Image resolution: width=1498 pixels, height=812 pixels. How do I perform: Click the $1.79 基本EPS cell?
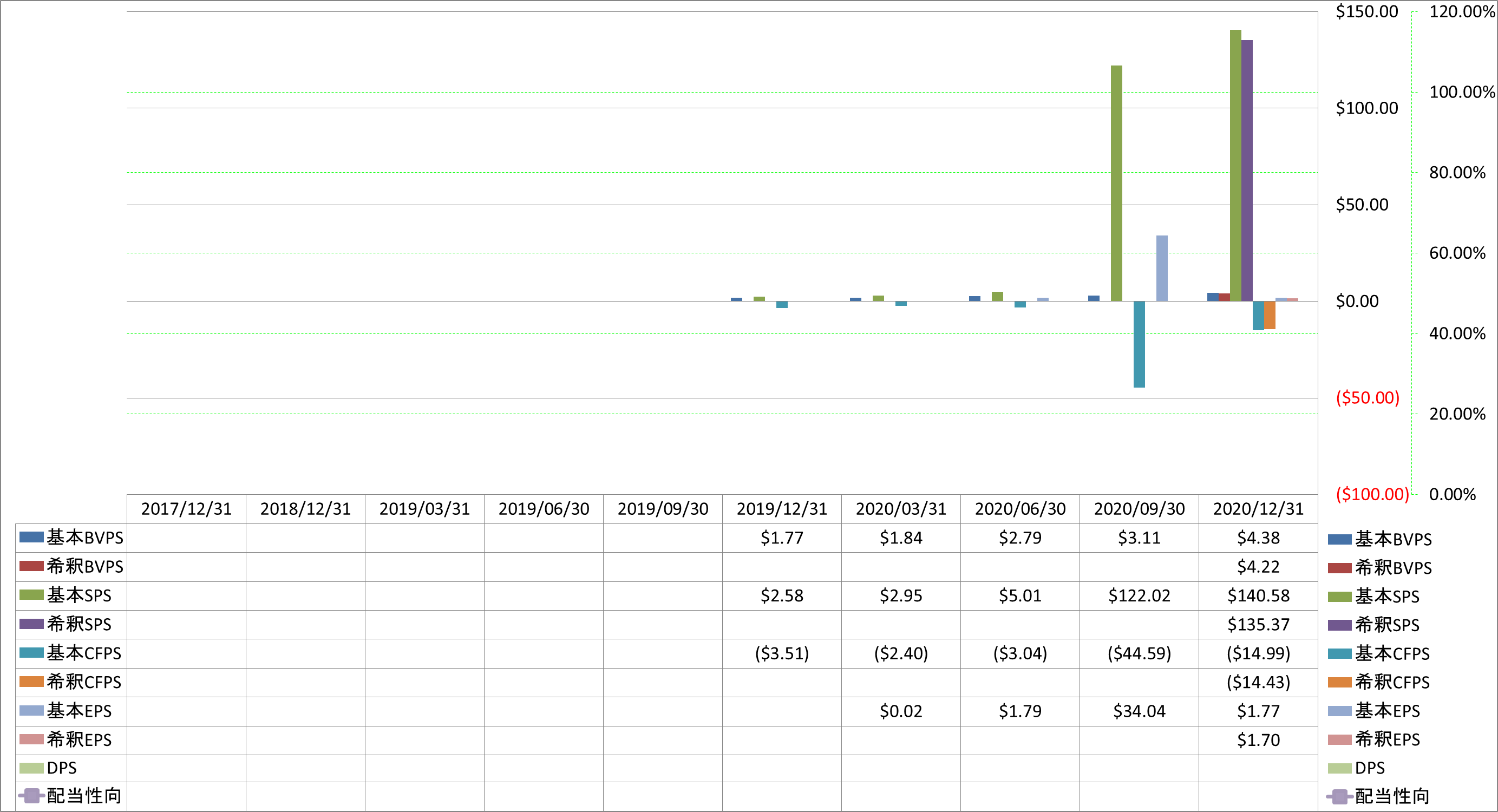coord(1021,711)
